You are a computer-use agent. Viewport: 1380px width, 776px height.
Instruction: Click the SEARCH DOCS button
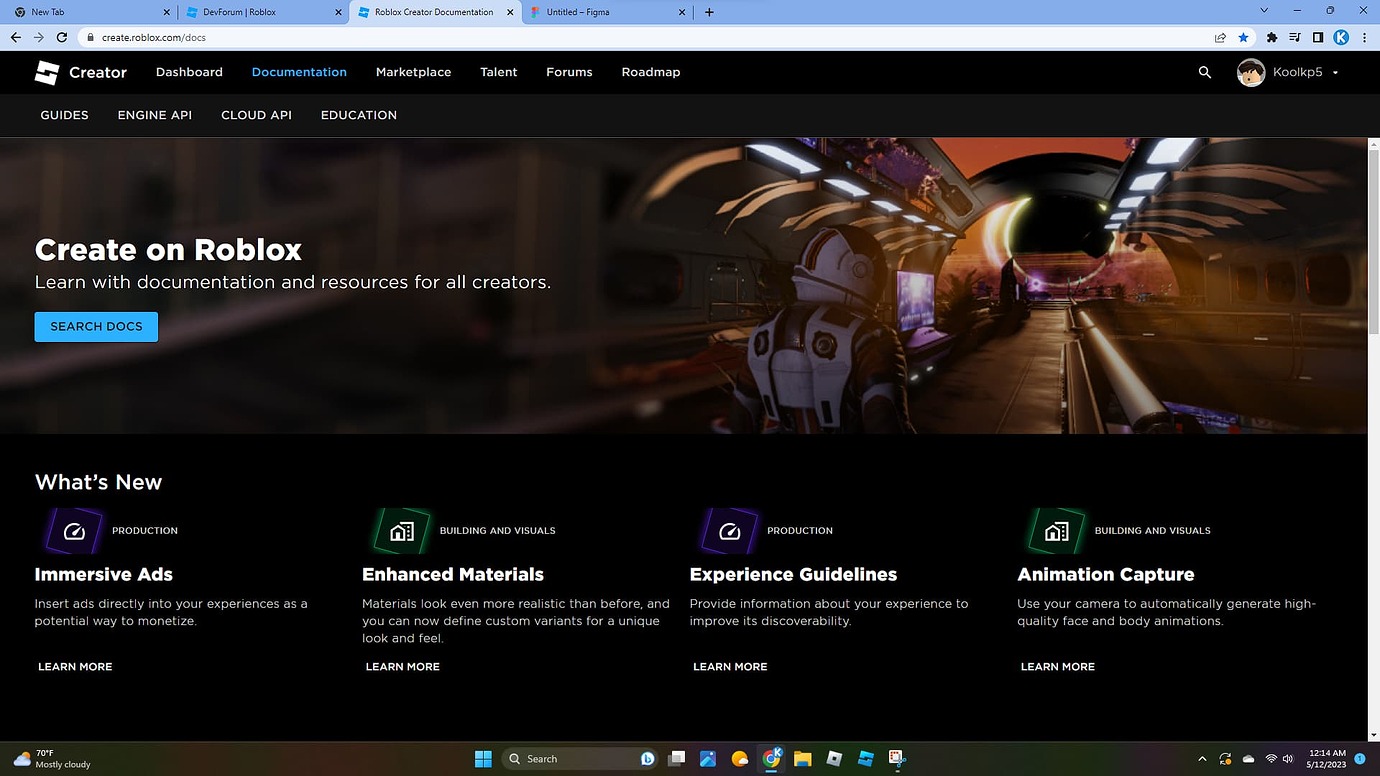[x=95, y=326]
